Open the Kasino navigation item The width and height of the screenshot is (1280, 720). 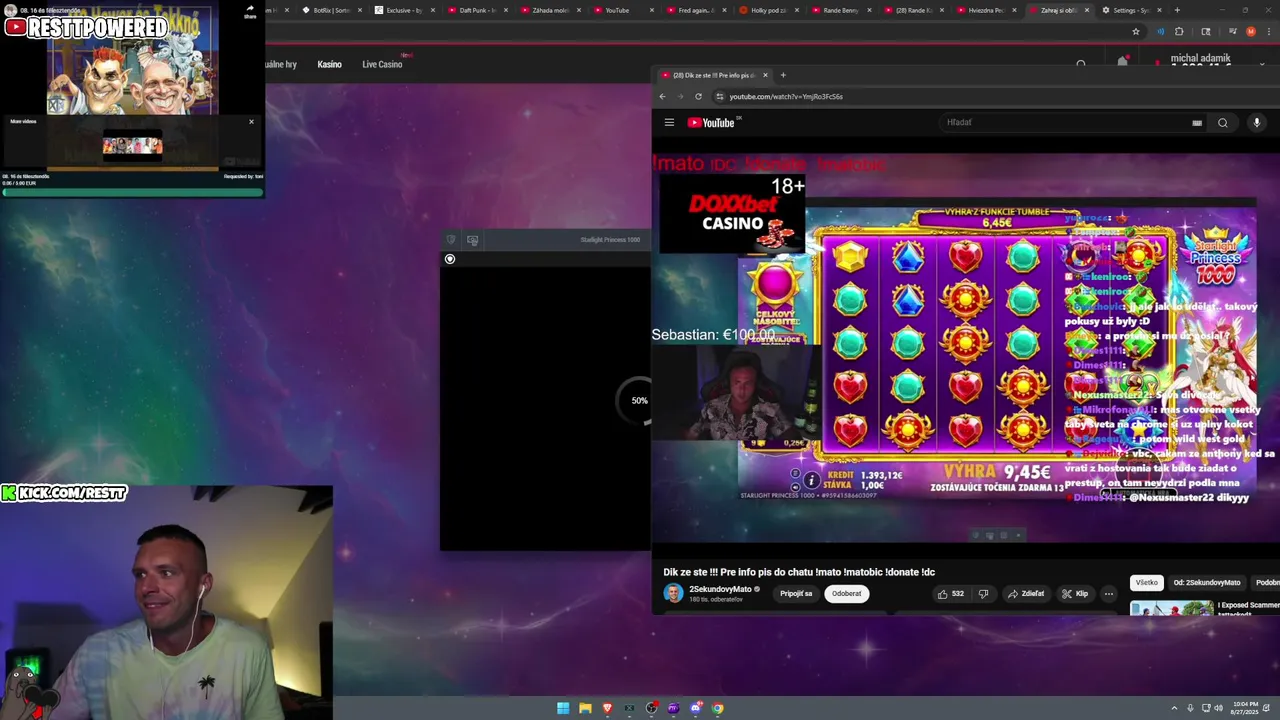[329, 64]
